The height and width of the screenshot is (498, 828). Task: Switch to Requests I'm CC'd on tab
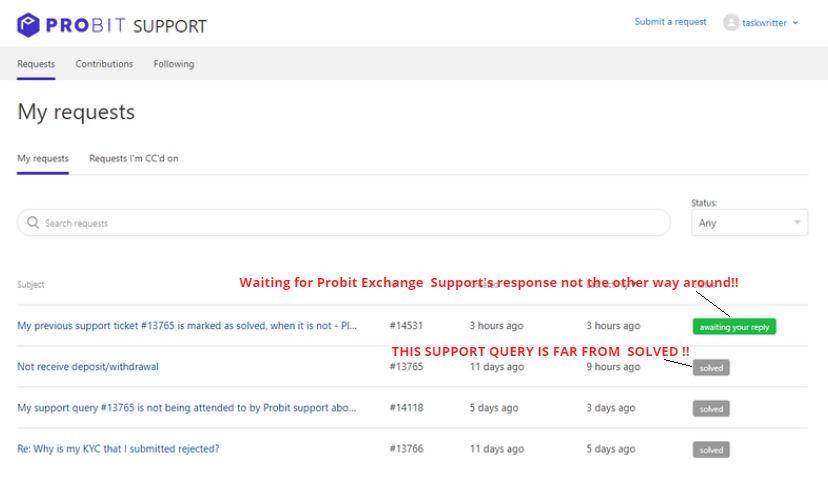tap(134, 158)
